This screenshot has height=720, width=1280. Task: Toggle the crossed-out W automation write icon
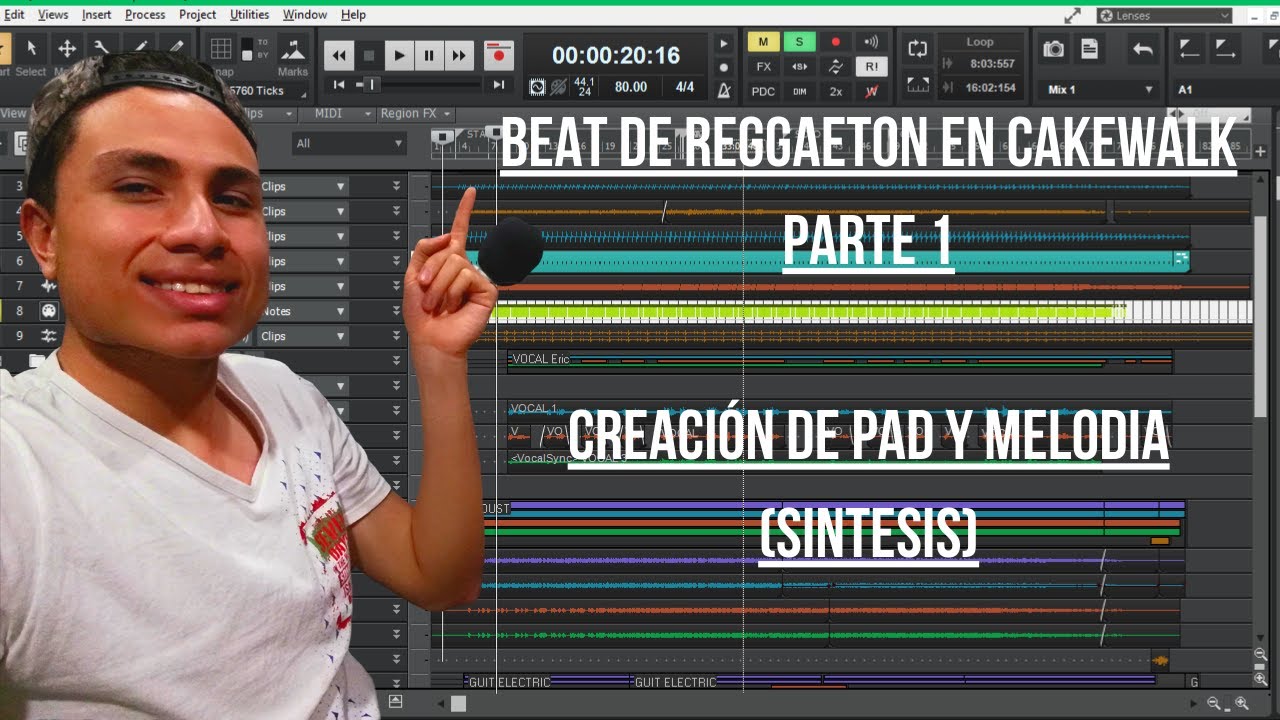coord(871,91)
